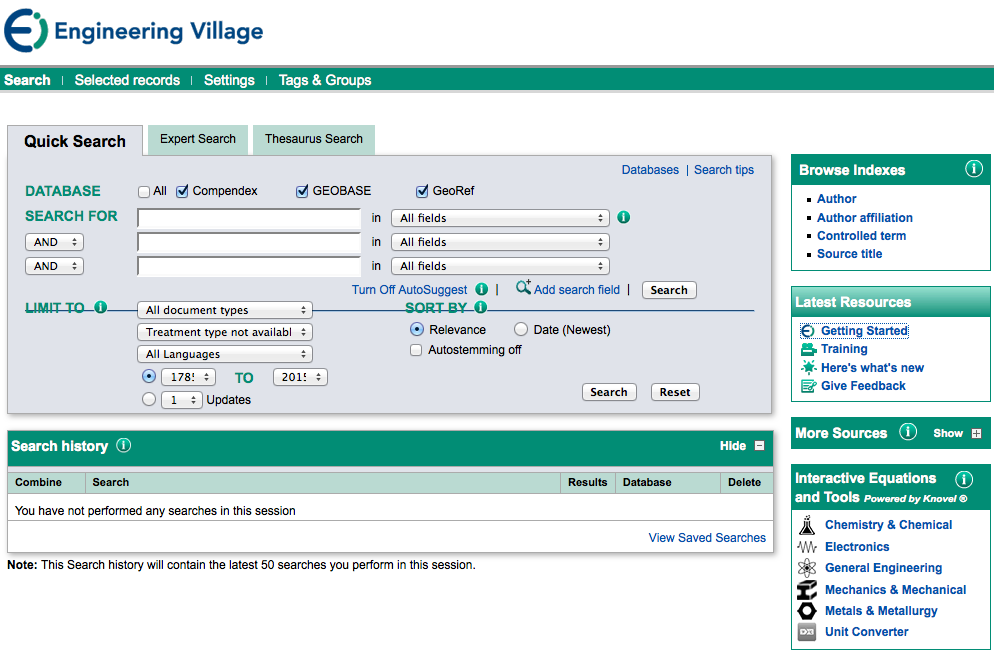Click Turn Off AutoSuggest link
Screen dimensions: 994x660
[410, 290]
